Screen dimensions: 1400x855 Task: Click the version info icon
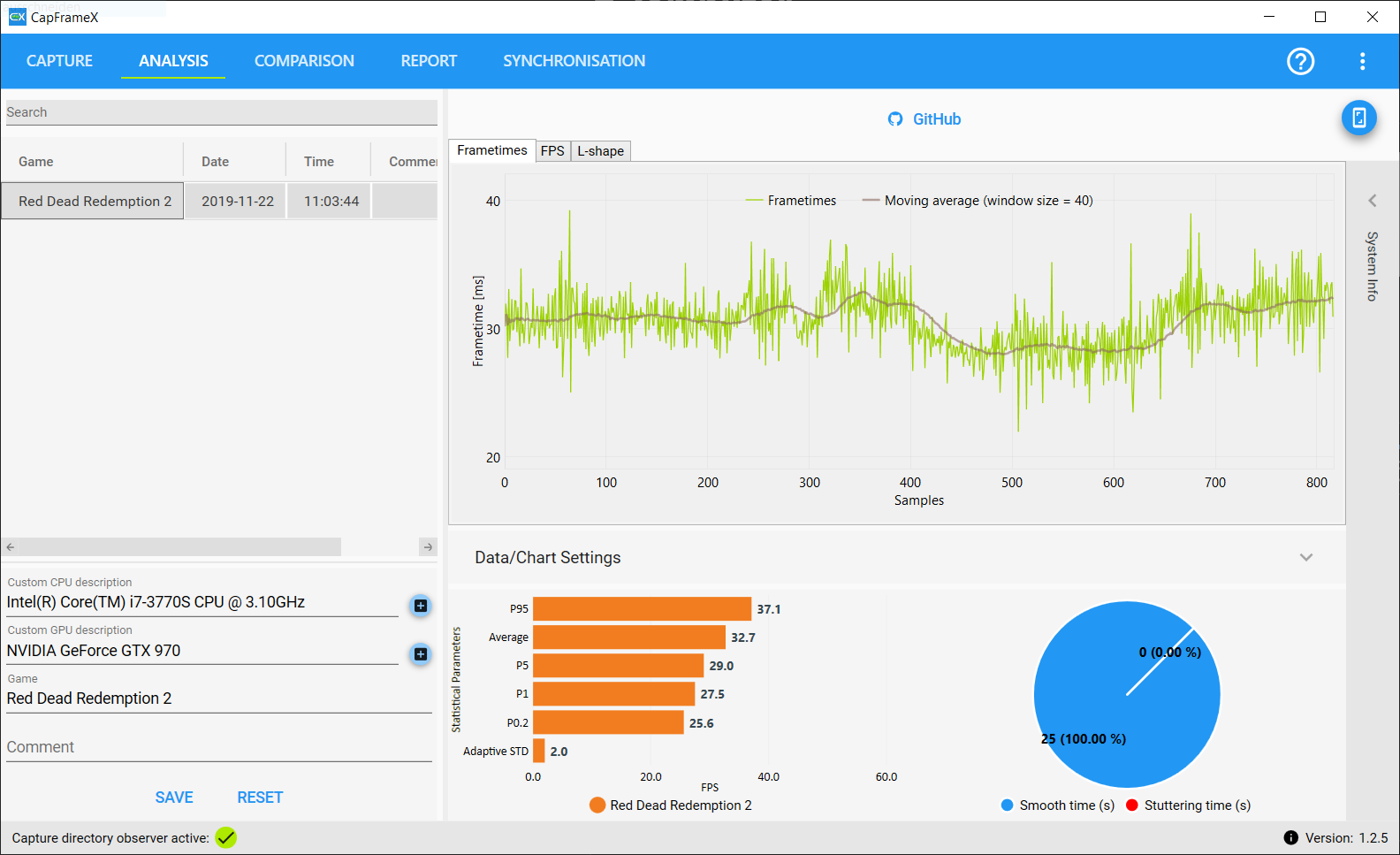(x=1290, y=837)
